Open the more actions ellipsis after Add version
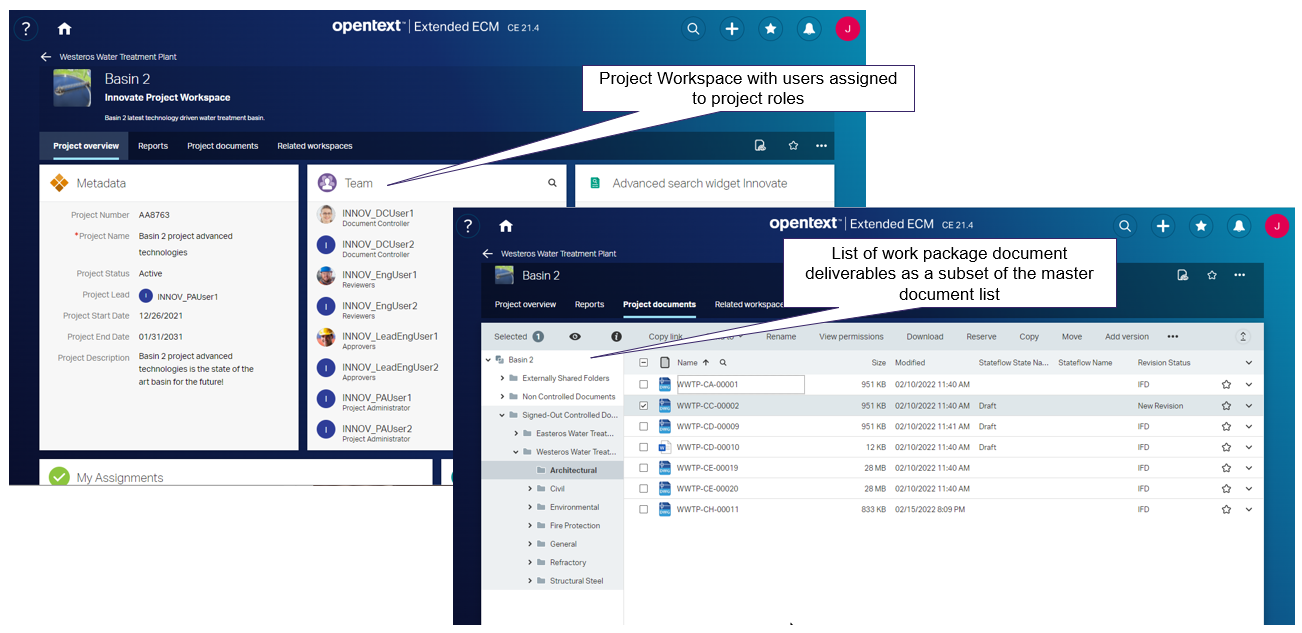The image size is (1302, 633). 1173,337
